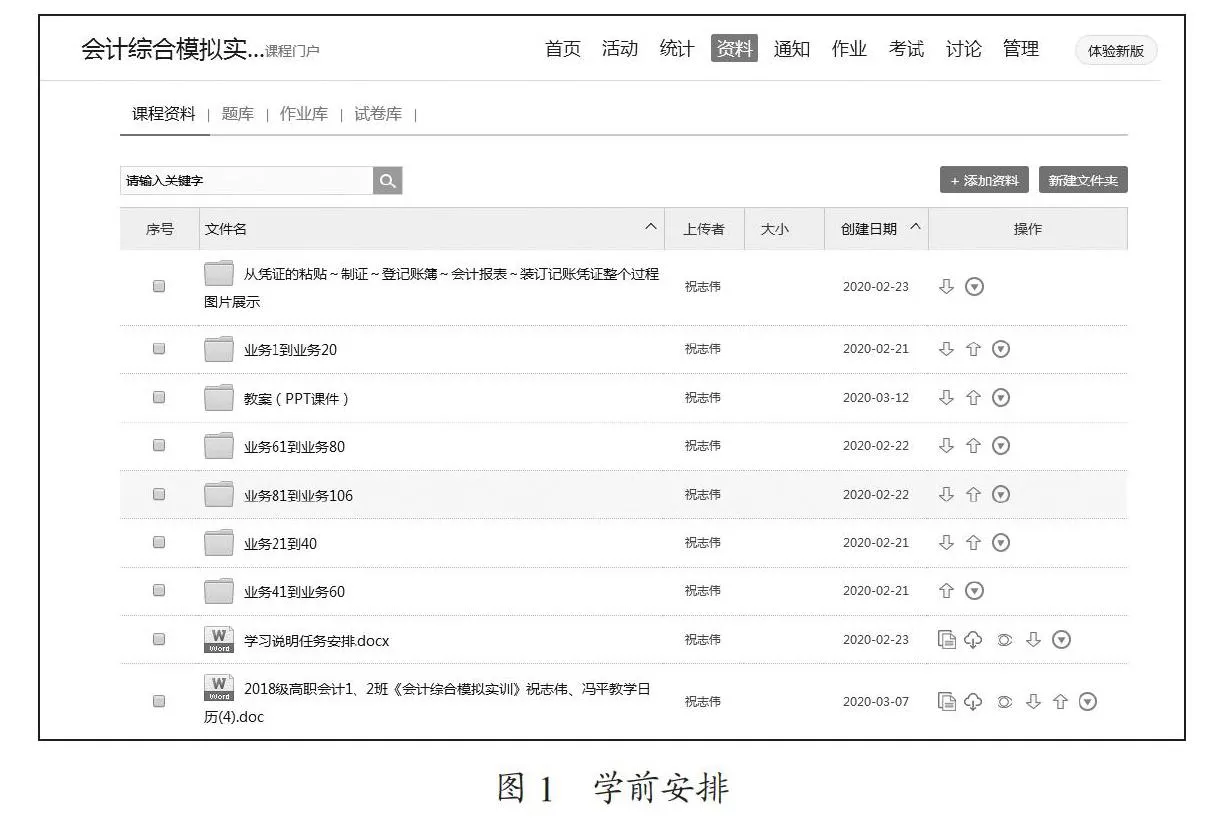Open the 课程门户 link
Screen dimensions: 1209x822
click(x=293, y=51)
